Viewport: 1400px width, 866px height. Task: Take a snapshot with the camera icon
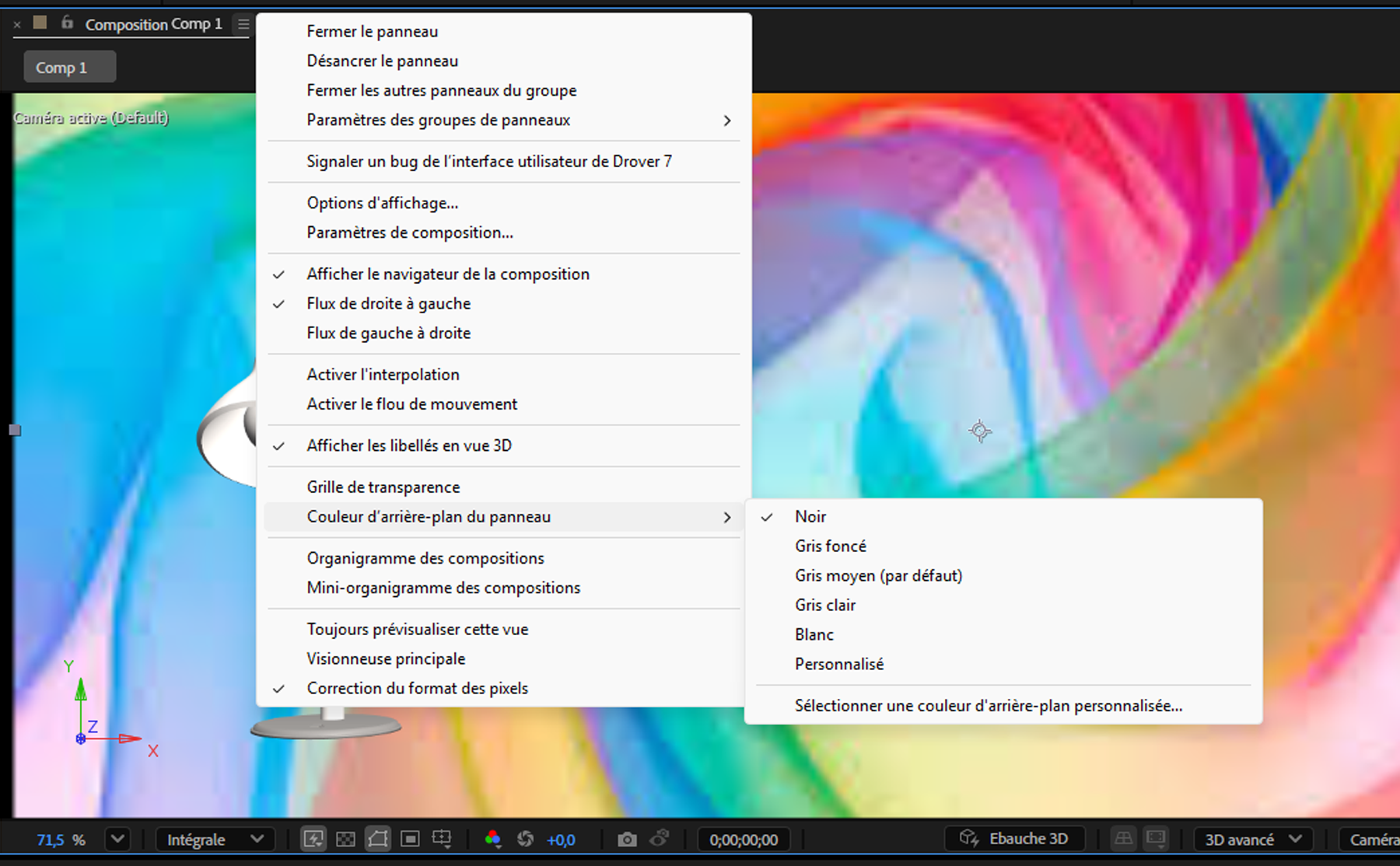tap(627, 840)
